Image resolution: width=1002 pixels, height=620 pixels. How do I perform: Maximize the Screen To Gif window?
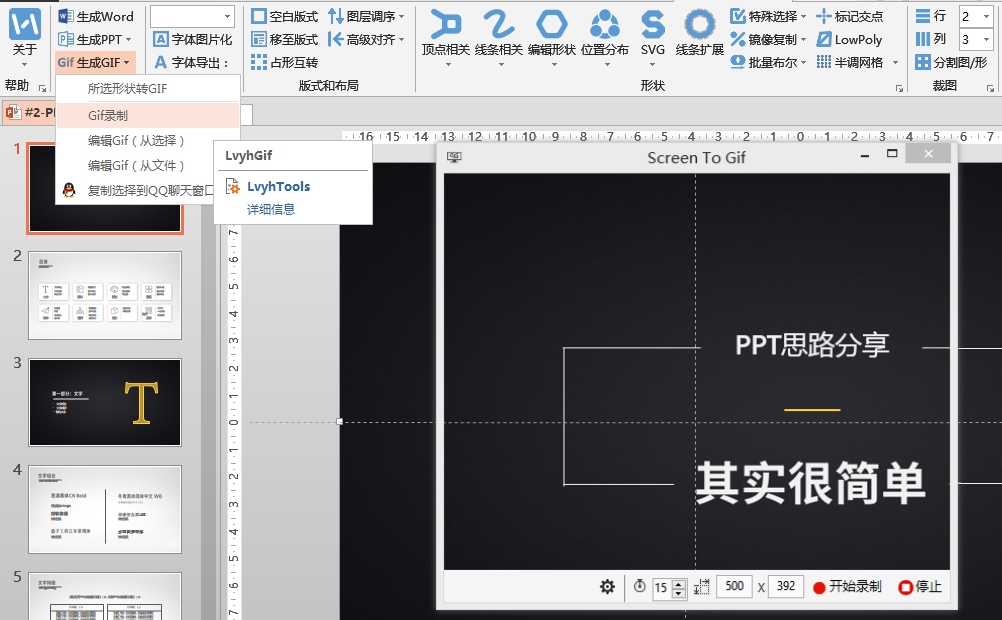[892, 153]
